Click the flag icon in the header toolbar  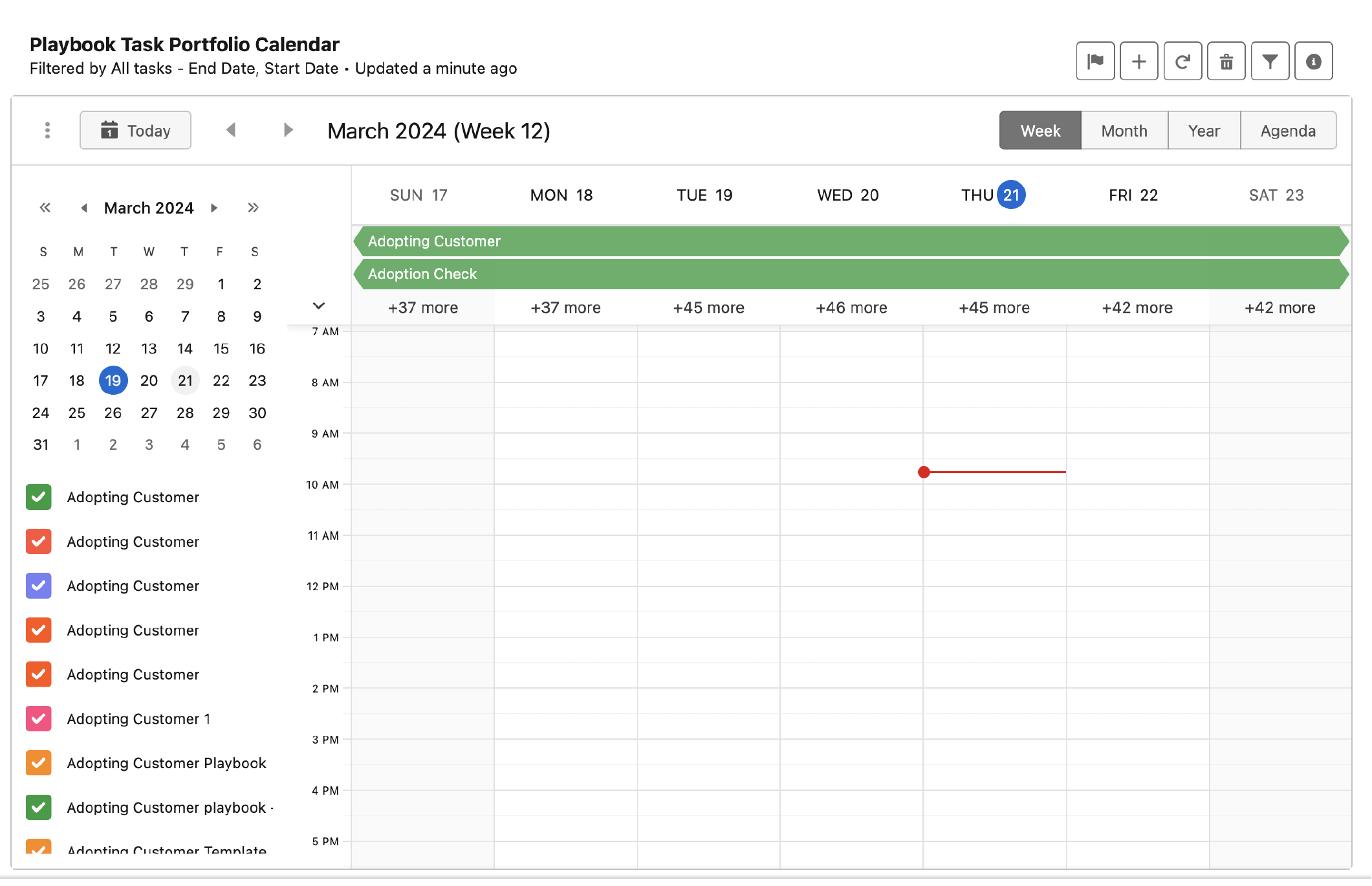(x=1095, y=61)
